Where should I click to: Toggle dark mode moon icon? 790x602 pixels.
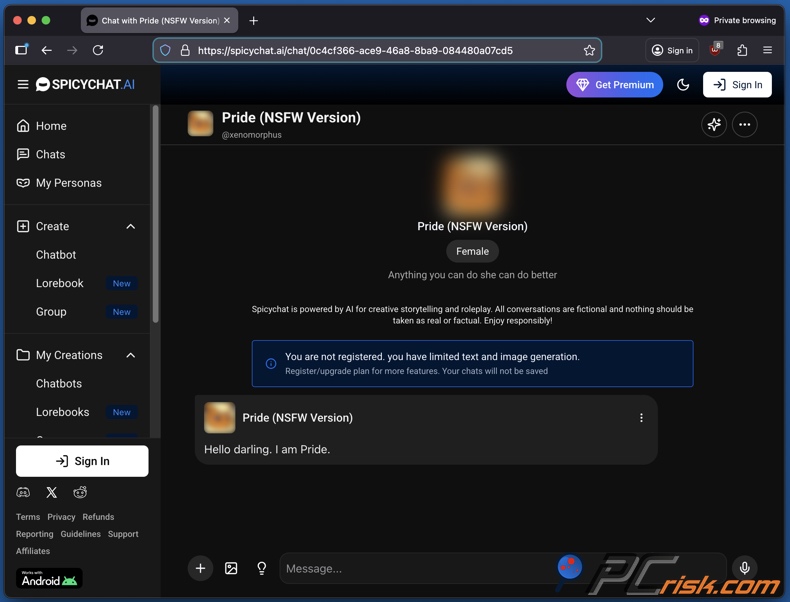click(683, 85)
